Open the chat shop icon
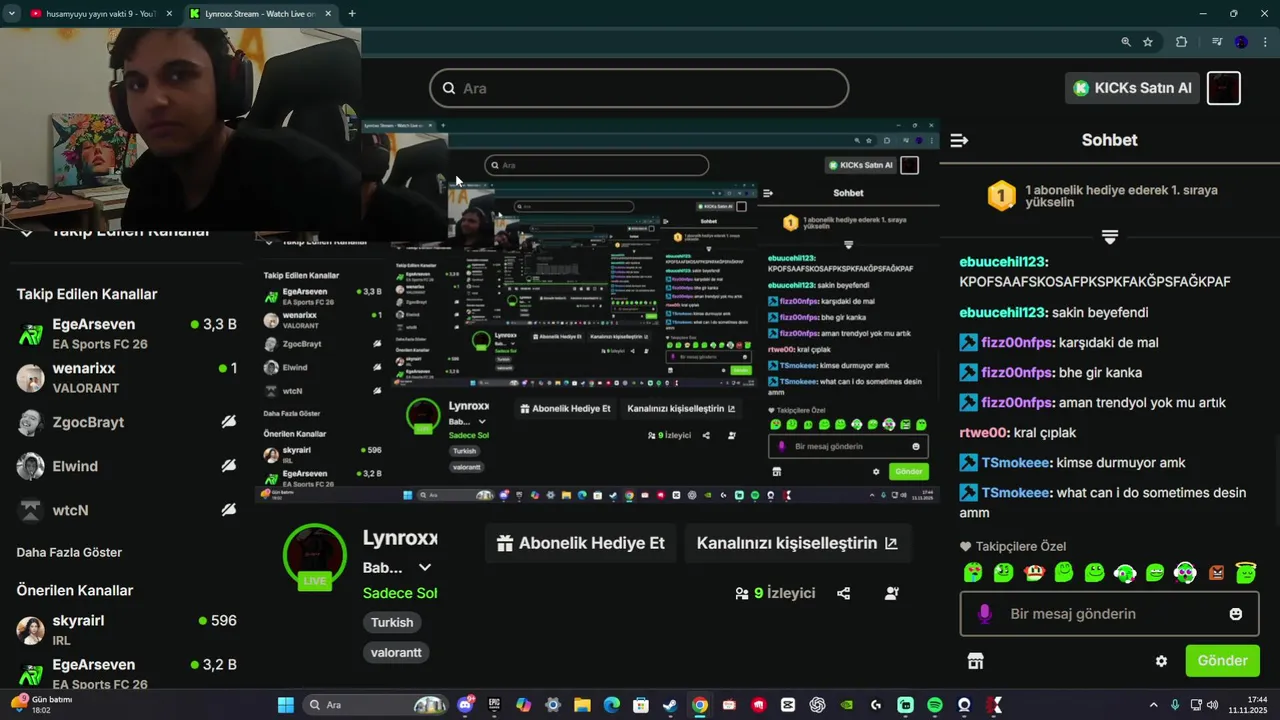The height and width of the screenshot is (720, 1280). [975, 661]
